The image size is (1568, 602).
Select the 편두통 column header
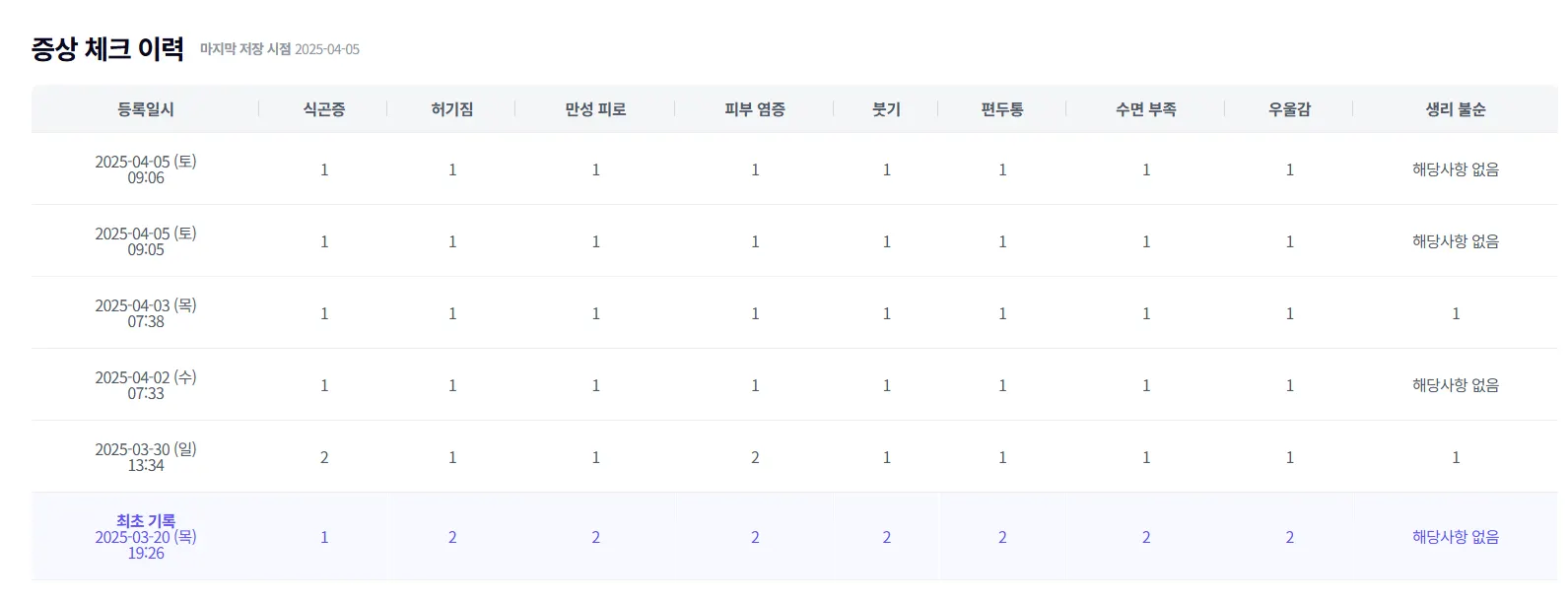click(x=1001, y=109)
